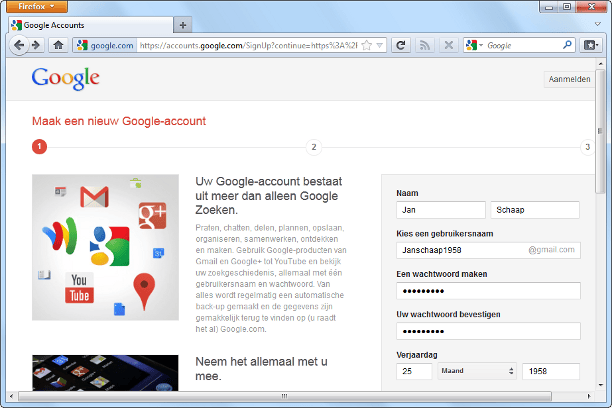The width and height of the screenshot is (612, 408).
Task: Select step 1 circle
Action: pyautogui.click(x=39, y=147)
